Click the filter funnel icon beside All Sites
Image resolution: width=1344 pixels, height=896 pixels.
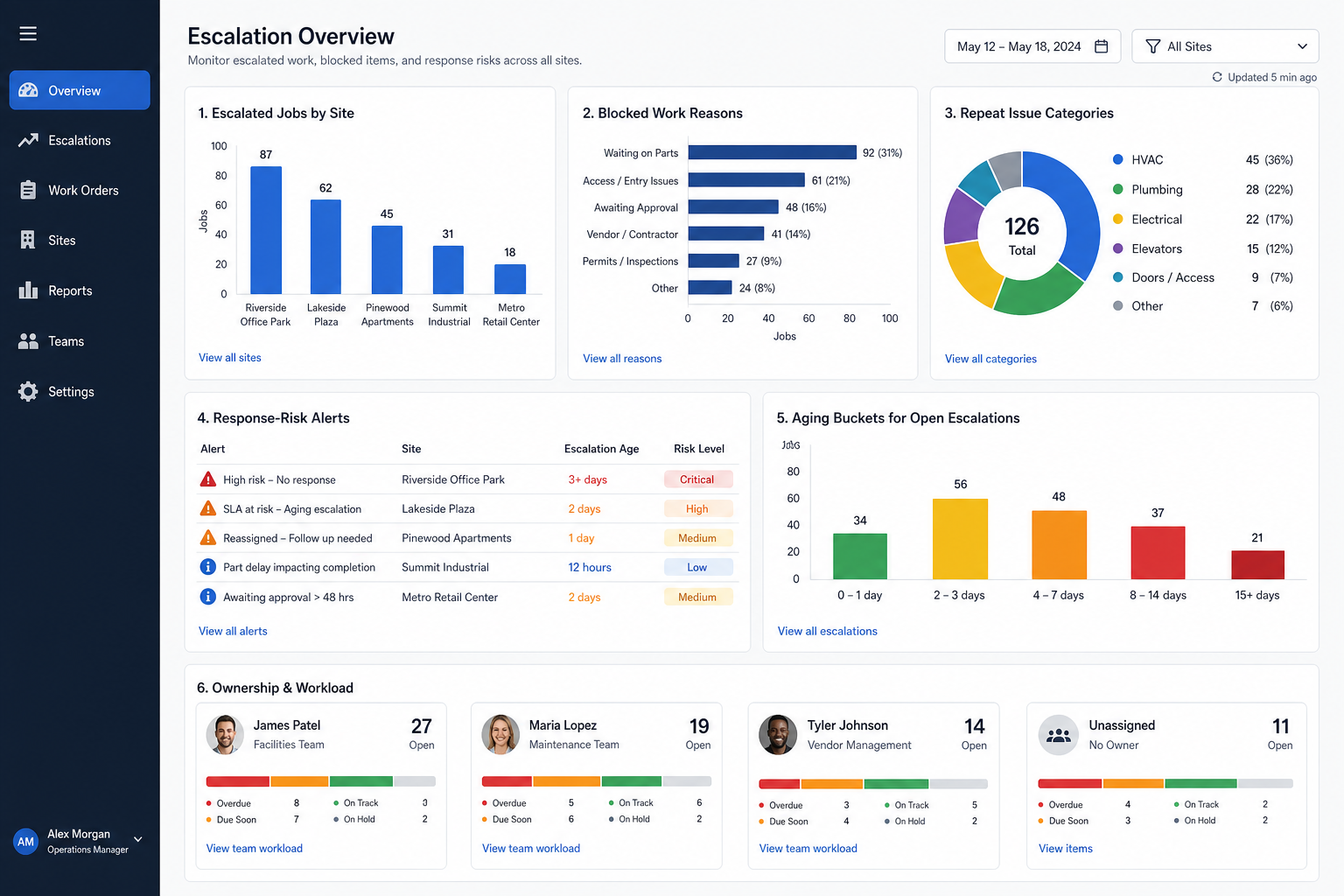[x=1153, y=46]
